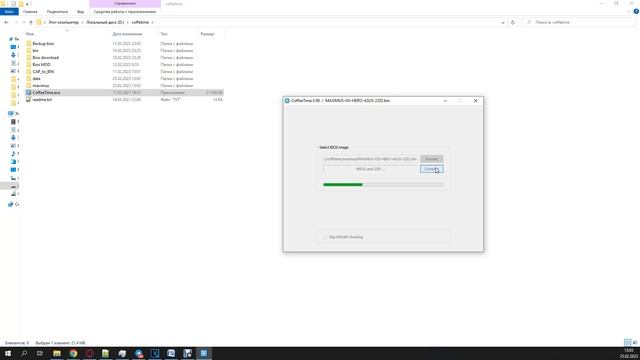Go up one folder level in Explorer
This screenshot has width=640, height=360.
31,22
